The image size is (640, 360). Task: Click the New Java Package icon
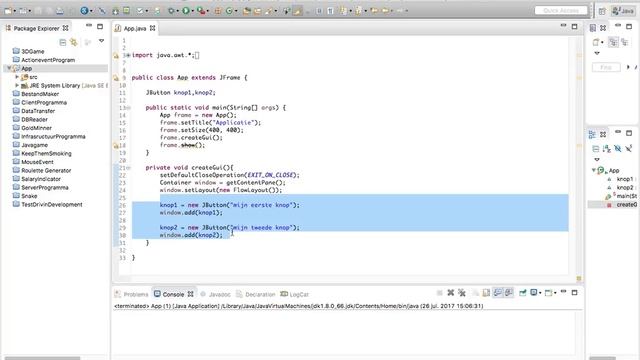[218, 11]
